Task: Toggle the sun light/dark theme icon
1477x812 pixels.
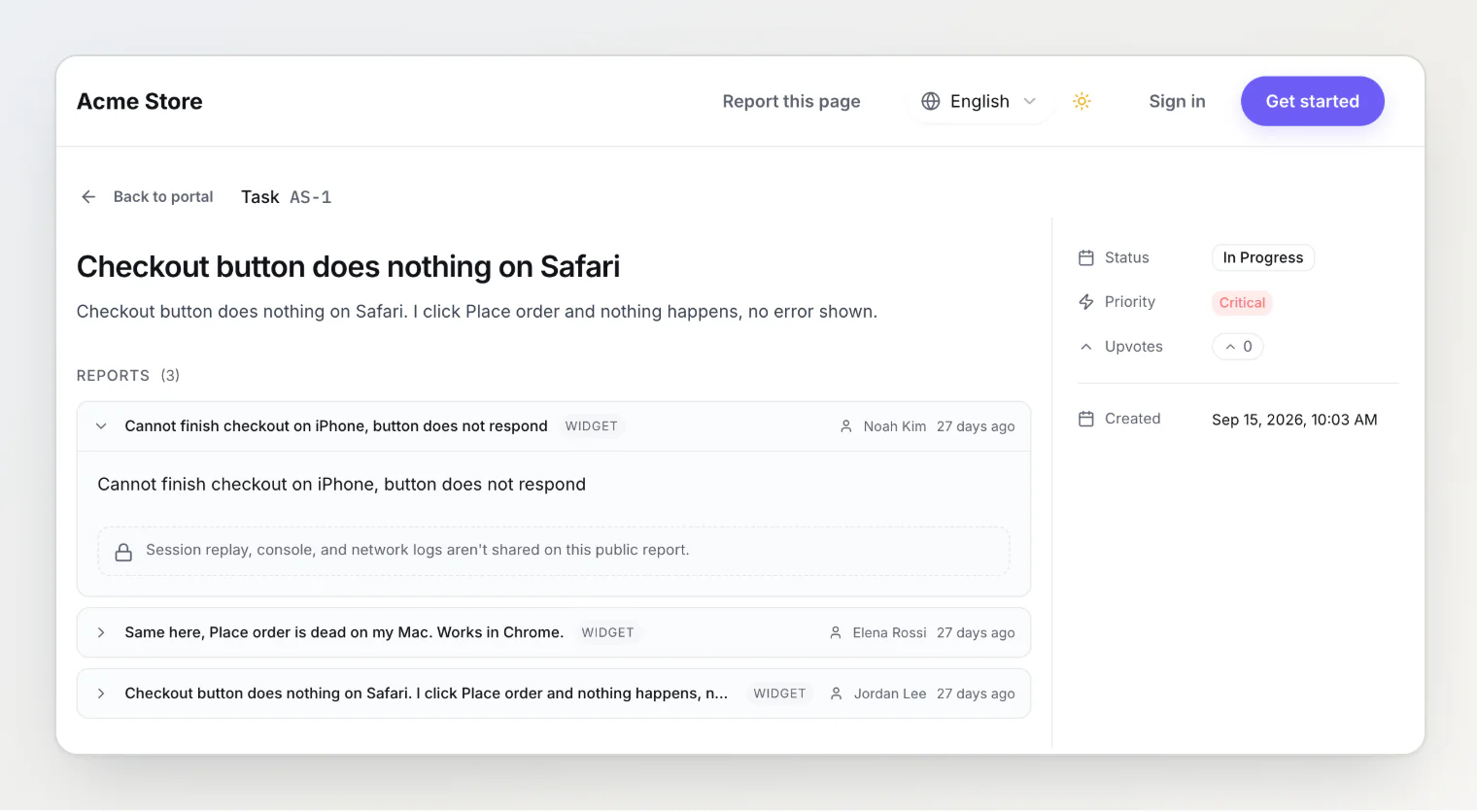Action: pyautogui.click(x=1082, y=101)
